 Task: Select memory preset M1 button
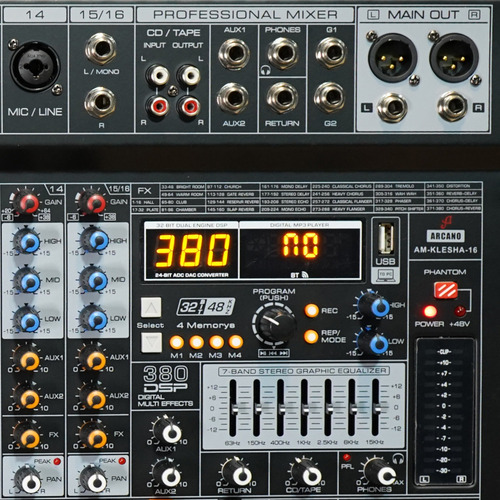[x=176, y=342]
